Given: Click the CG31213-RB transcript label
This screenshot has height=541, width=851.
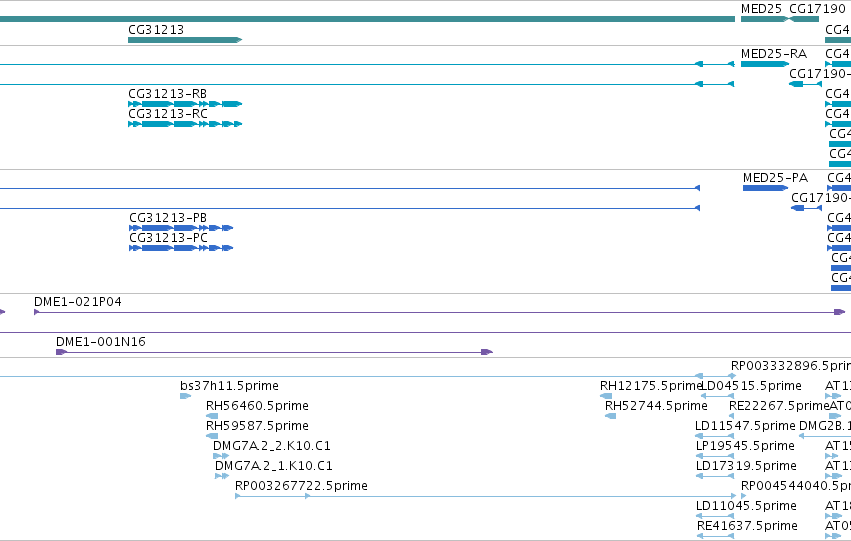Looking at the screenshot, I should (x=167, y=94).
